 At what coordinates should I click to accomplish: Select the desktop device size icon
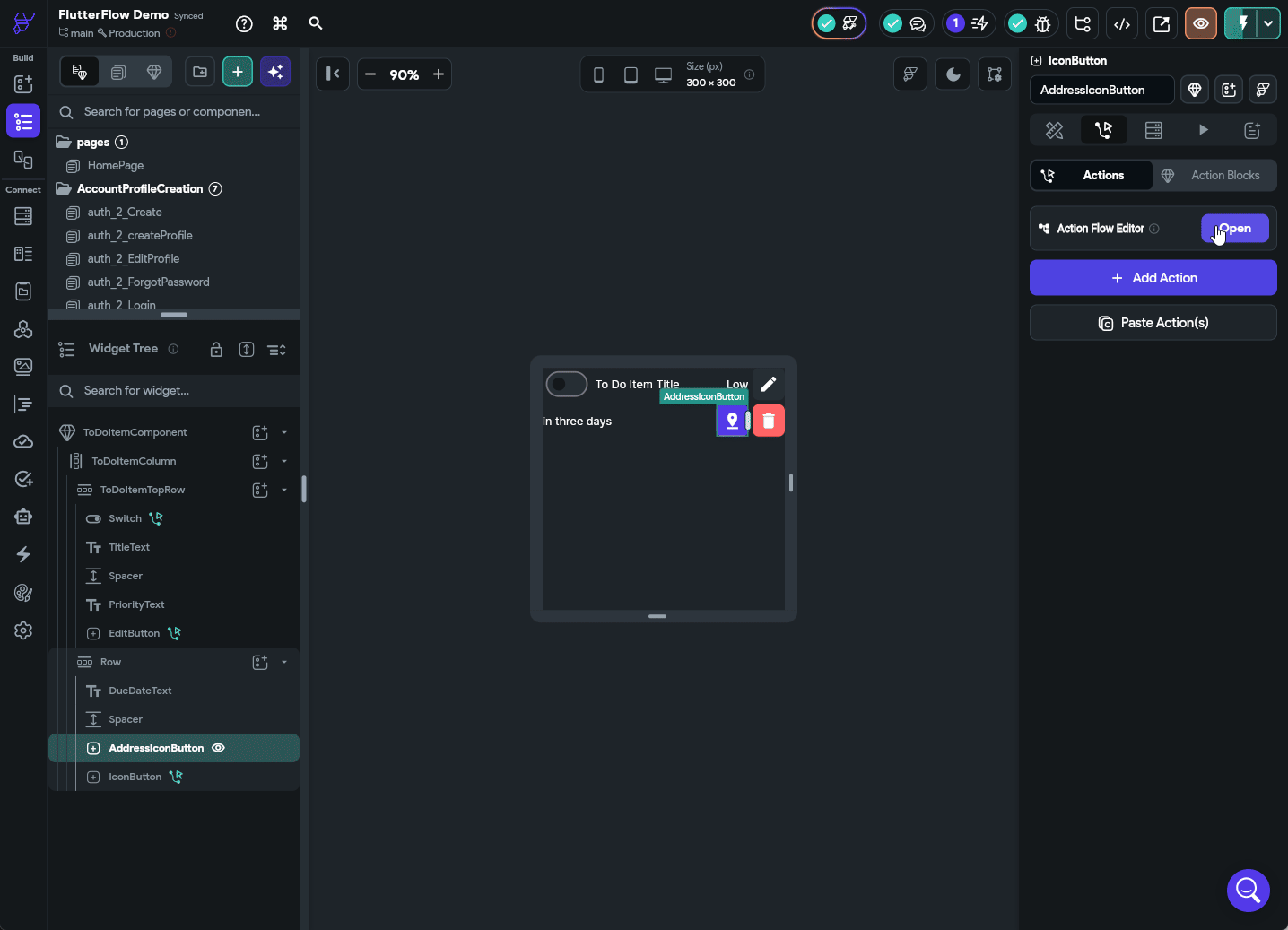(663, 75)
